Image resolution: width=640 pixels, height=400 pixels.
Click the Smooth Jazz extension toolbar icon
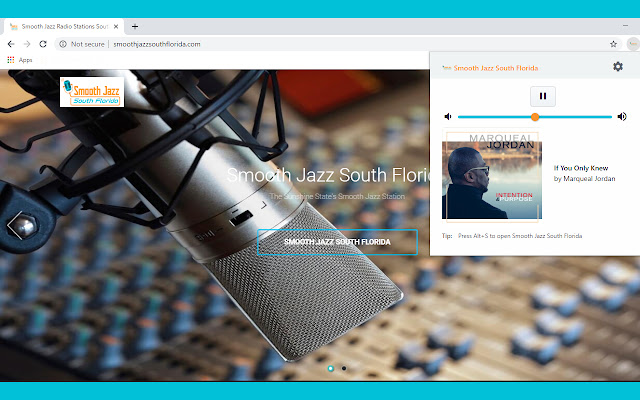633,44
